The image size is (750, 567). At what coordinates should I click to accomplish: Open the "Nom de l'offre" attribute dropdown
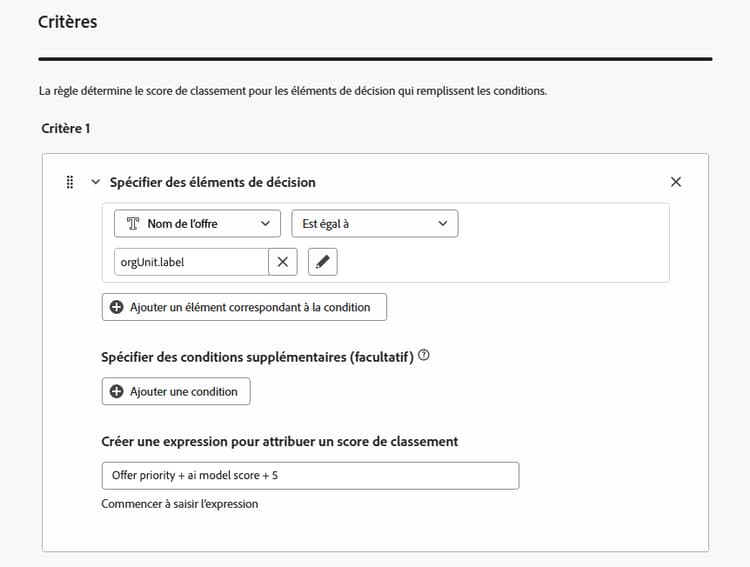(197, 224)
